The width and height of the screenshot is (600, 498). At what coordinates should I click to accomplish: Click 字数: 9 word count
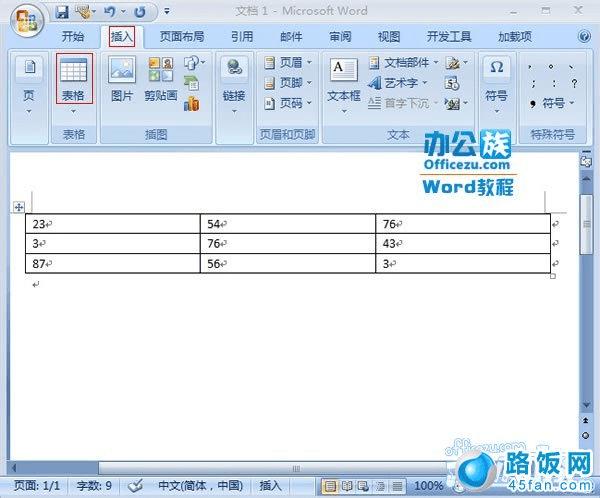[94, 486]
